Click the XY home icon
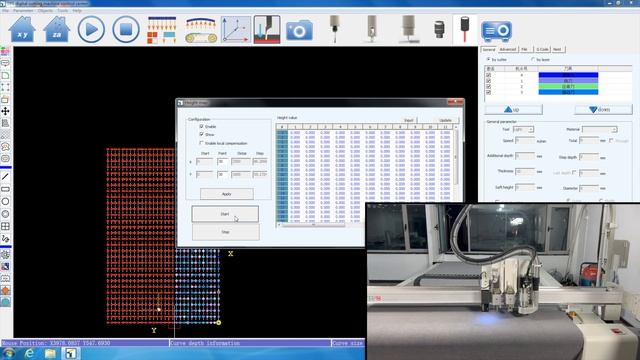 pyautogui.click(x=22, y=29)
